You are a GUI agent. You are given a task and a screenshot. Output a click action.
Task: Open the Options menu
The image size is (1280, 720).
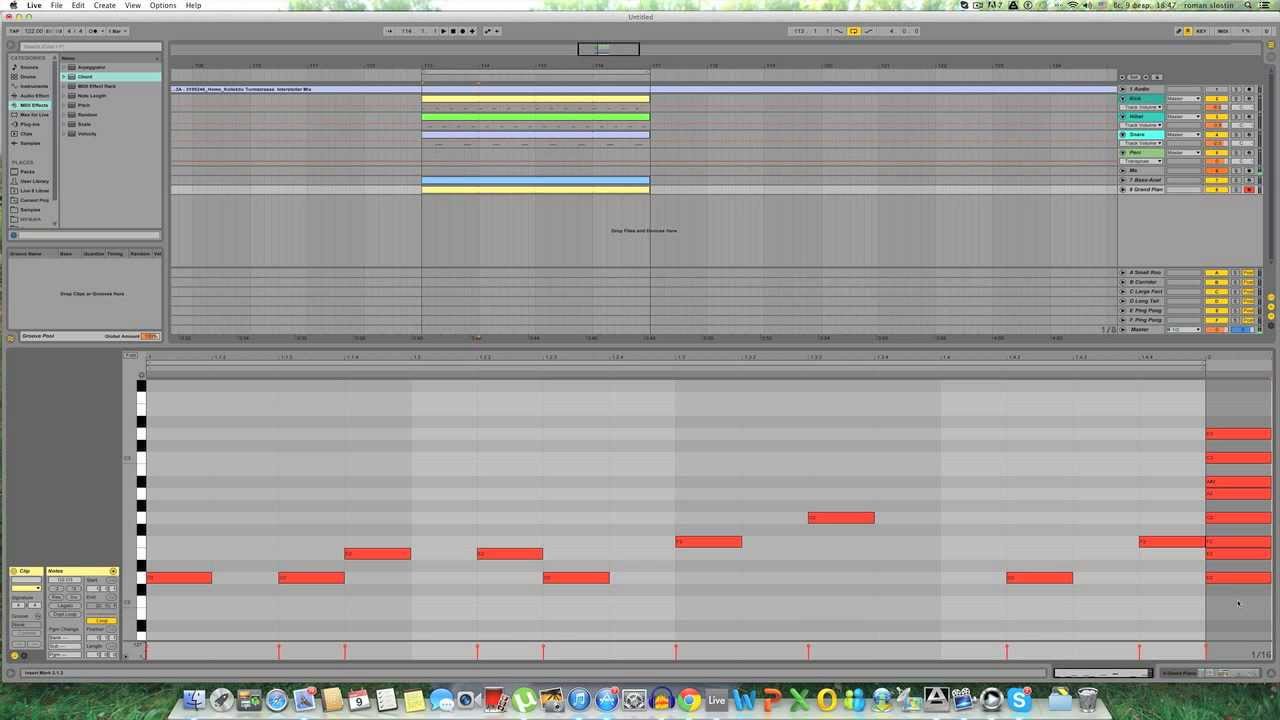tap(163, 5)
